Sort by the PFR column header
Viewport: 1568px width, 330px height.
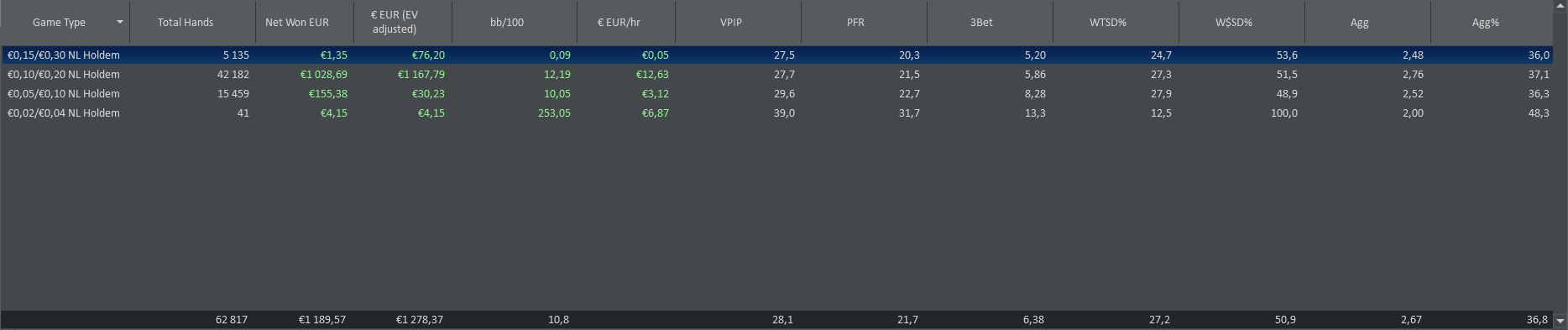tap(865, 23)
